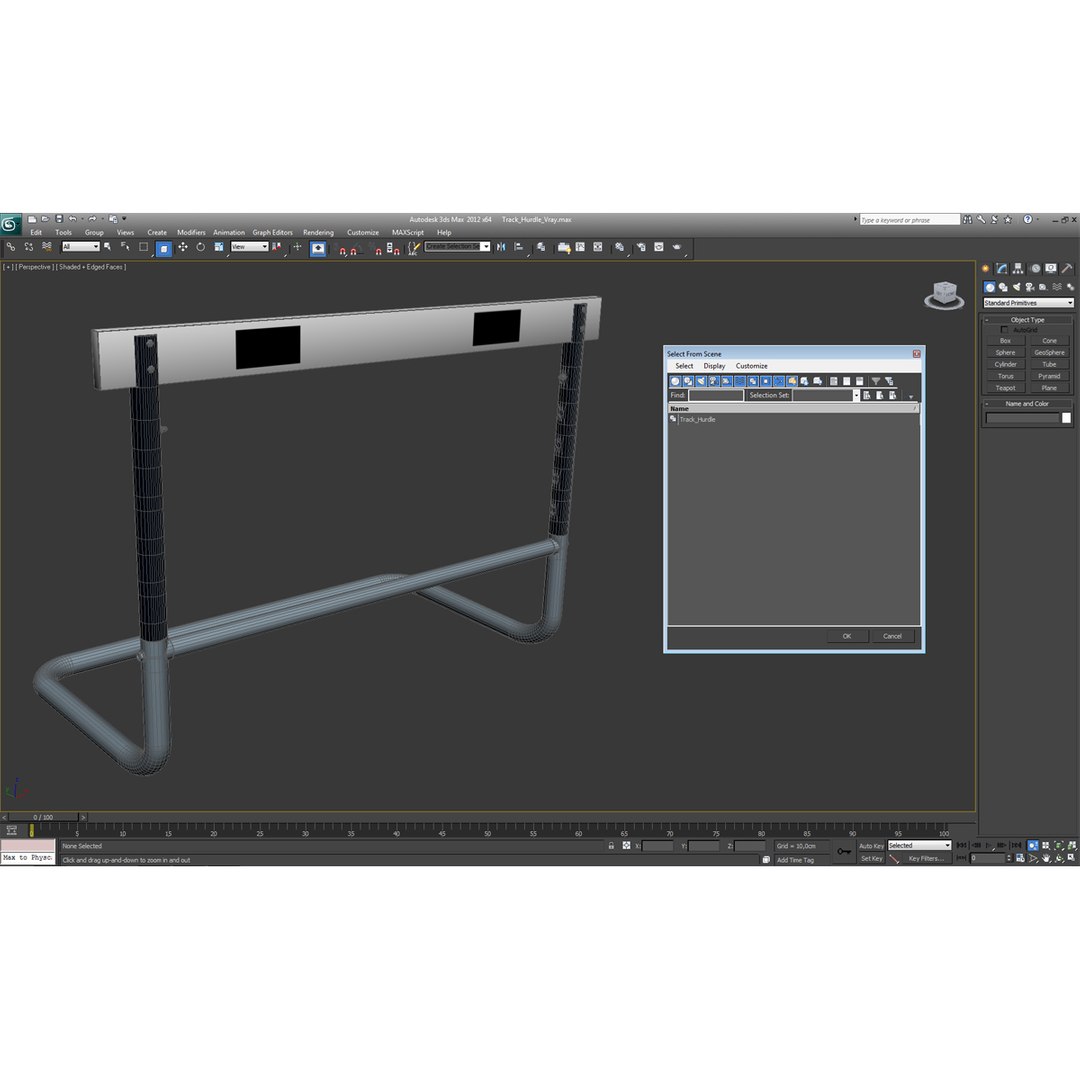Image resolution: width=1080 pixels, height=1080 pixels.
Task: Open the MAXScript menu
Action: pyautogui.click(x=408, y=233)
